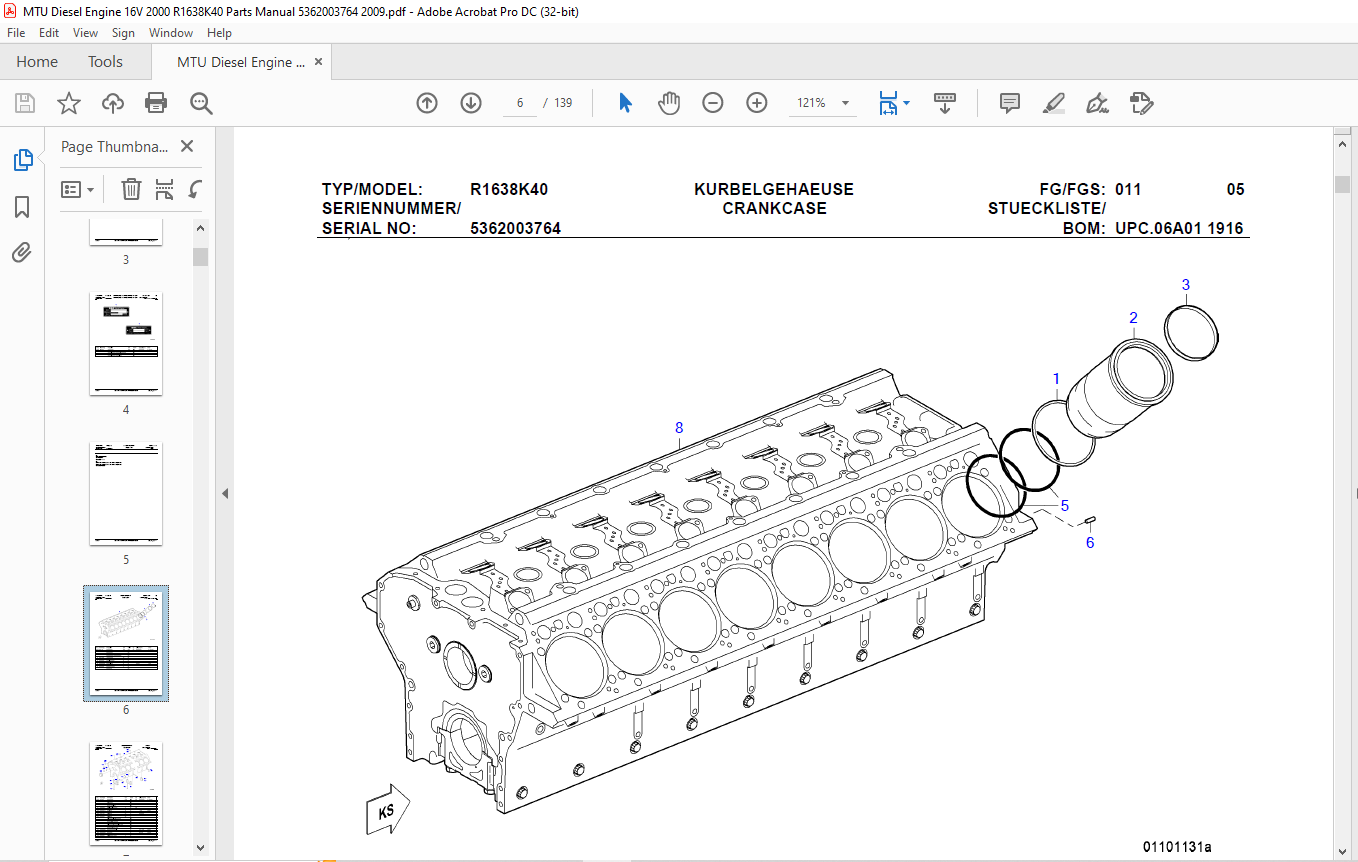Select page 6 crankcase thumbnail

(126, 642)
